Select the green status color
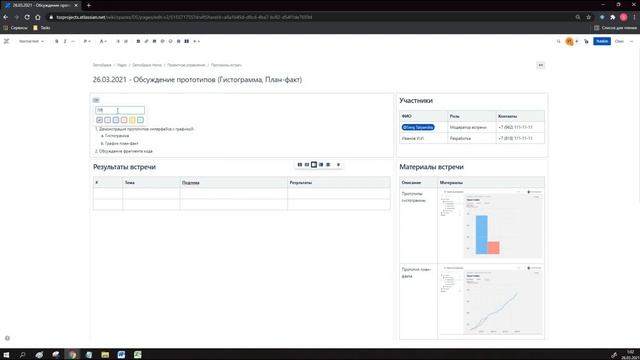This screenshot has width=640, height=360. pos(140,120)
